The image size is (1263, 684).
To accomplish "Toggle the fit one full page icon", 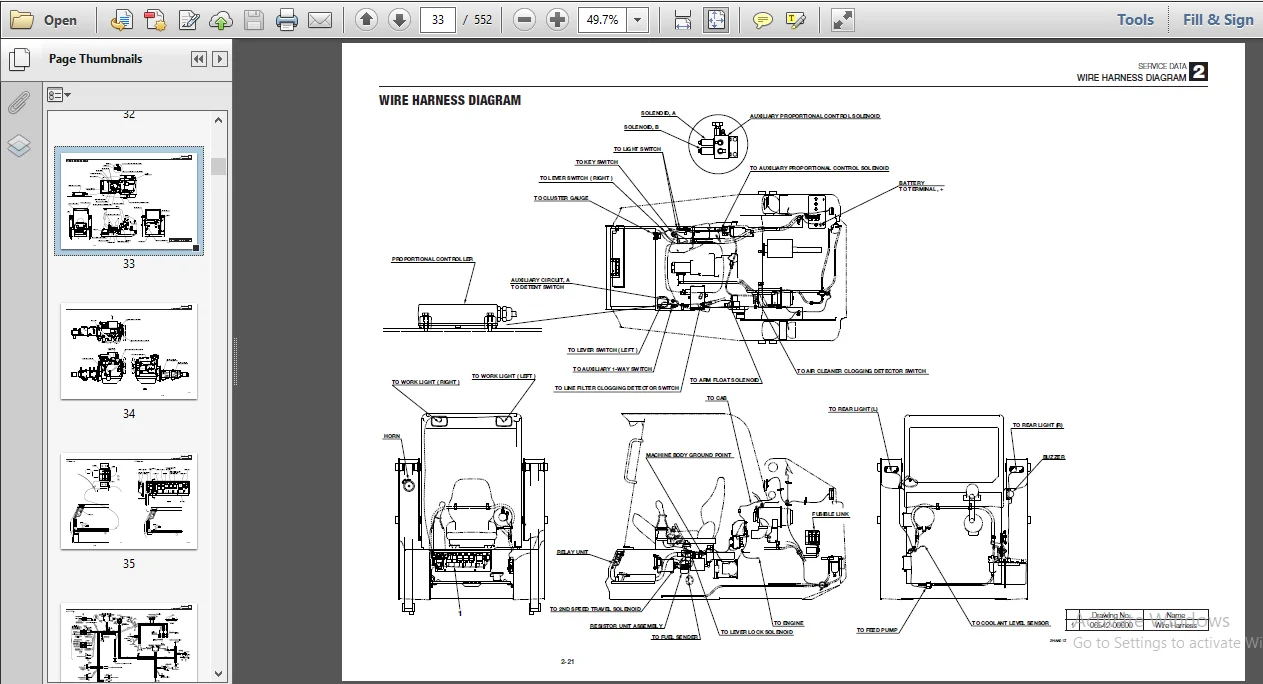I will coord(715,19).
